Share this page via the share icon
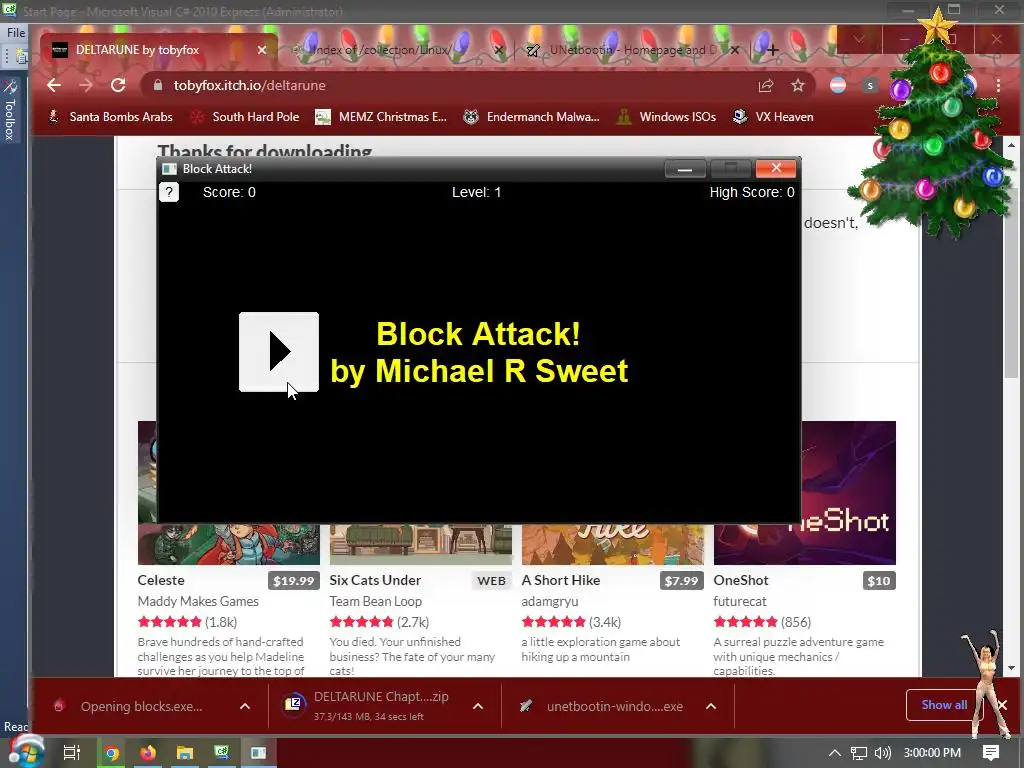 click(x=765, y=86)
